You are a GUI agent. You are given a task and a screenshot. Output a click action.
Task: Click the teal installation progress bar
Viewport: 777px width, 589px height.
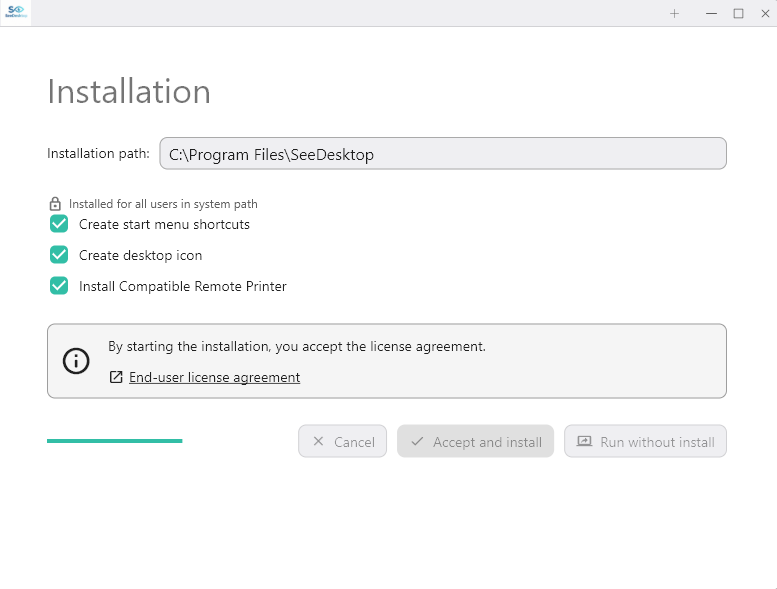pos(114,441)
